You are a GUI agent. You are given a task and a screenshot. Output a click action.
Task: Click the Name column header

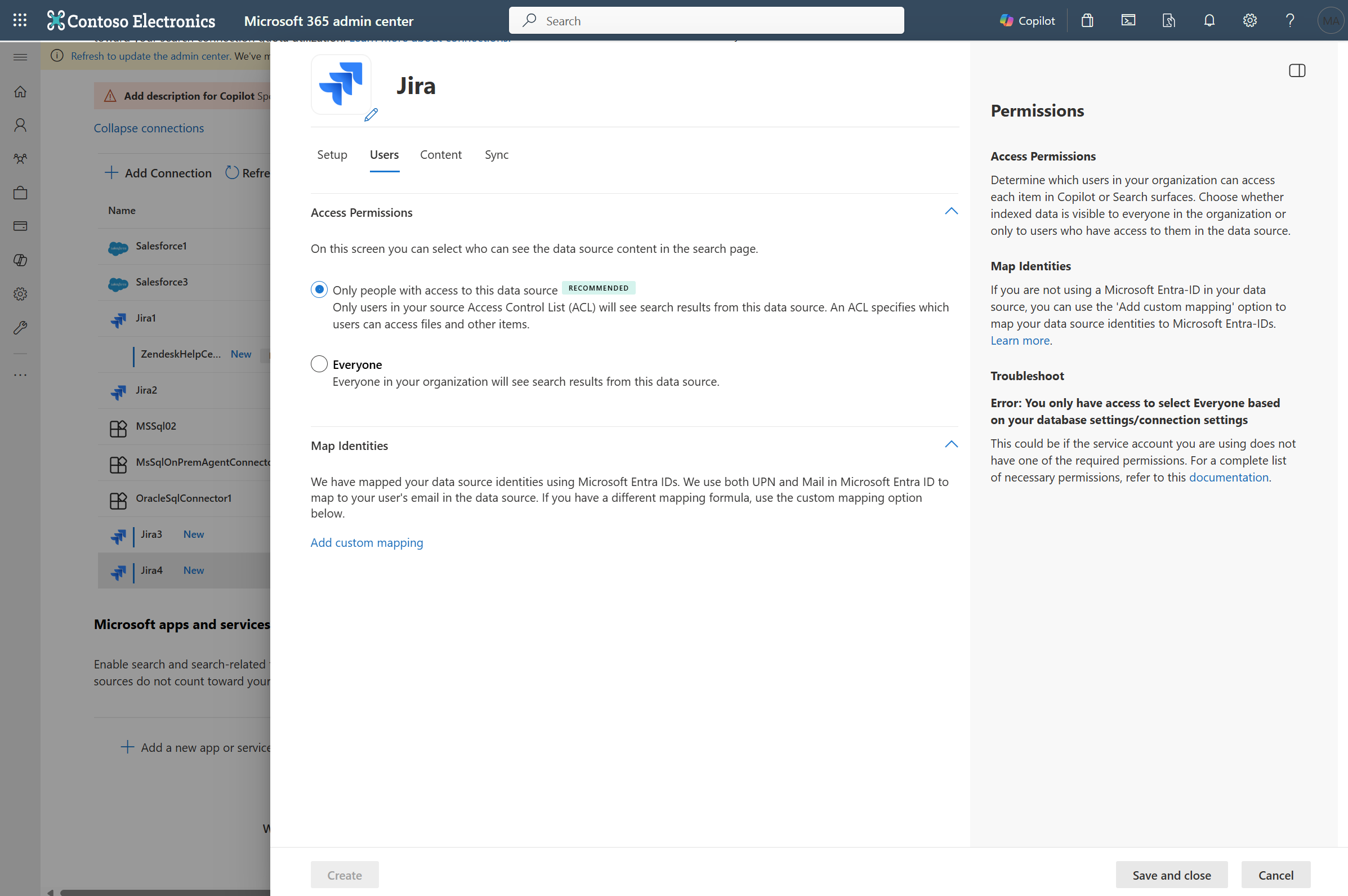click(122, 210)
